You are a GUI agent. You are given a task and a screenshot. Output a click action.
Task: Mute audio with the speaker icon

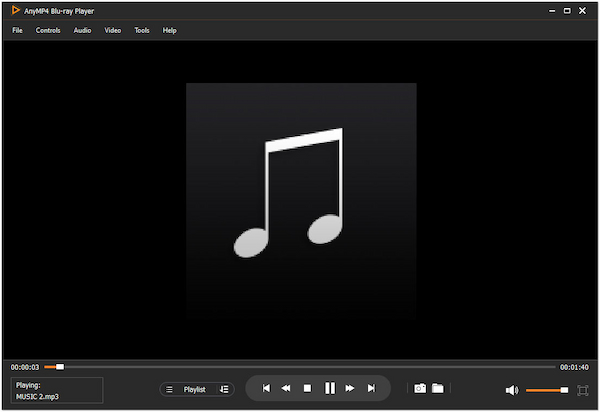[512, 390]
